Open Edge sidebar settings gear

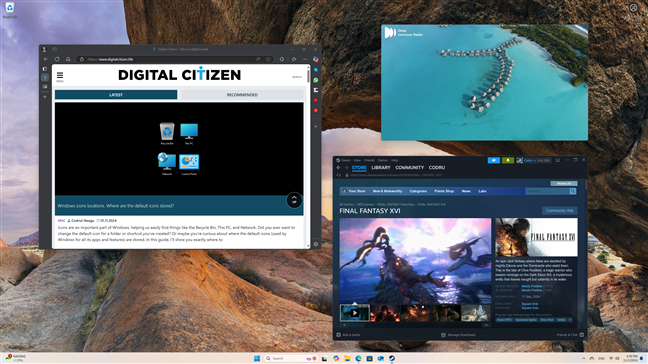click(316, 244)
